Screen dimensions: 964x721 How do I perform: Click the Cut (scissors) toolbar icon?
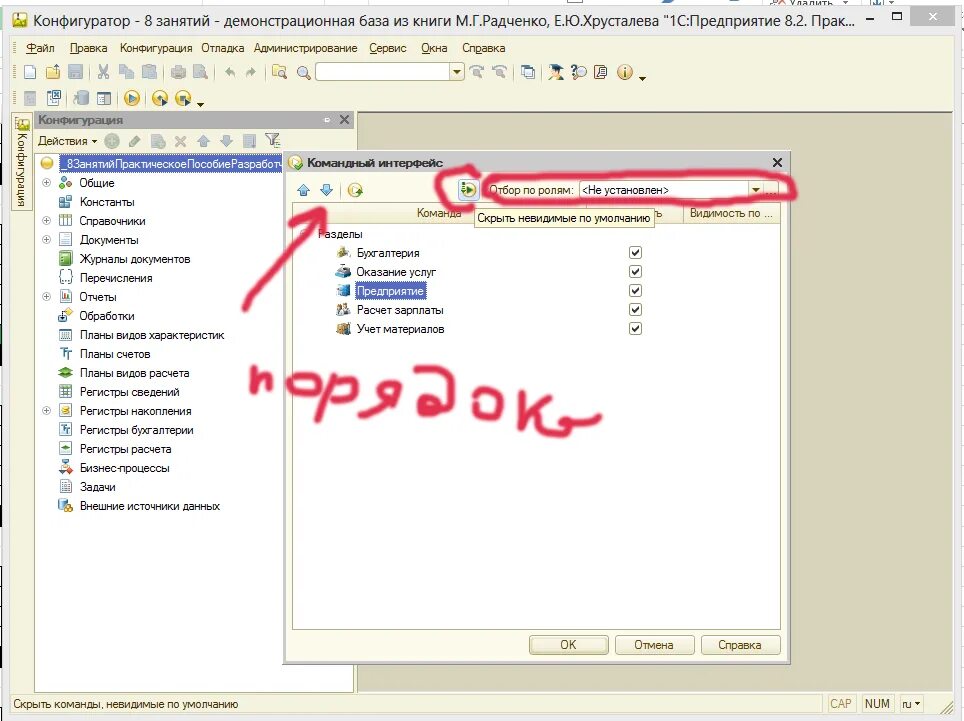[103, 73]
